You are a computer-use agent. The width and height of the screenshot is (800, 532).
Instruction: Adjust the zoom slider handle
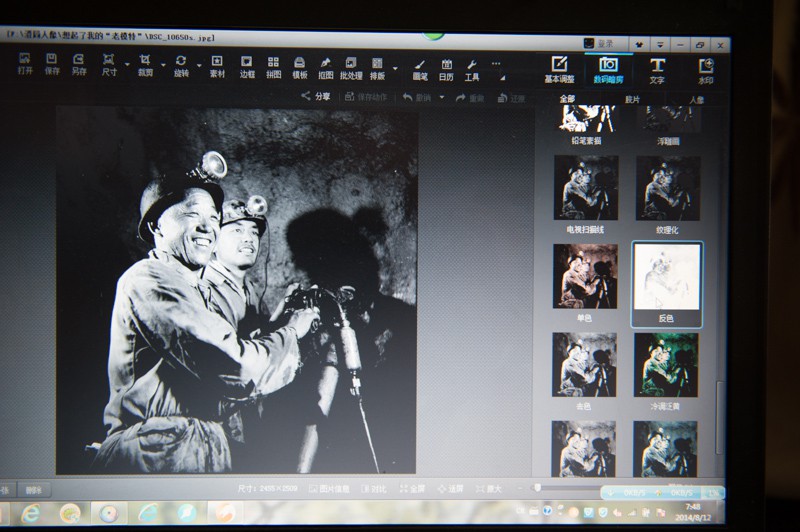537,488
